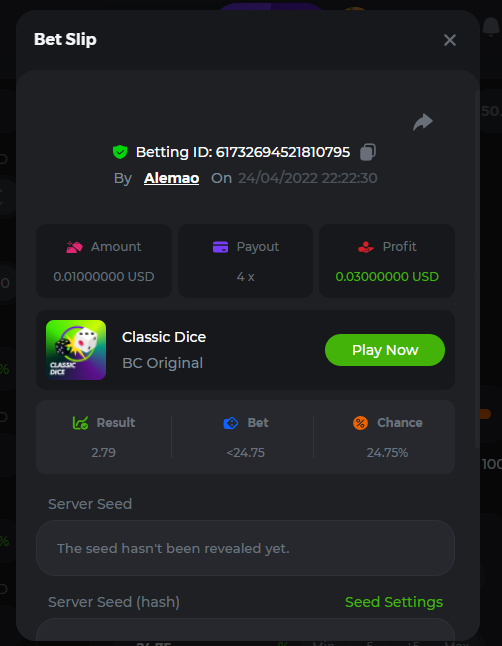Click the dialog's vertical scrollbar
The width and height of the screenshot is (502, 646).
pyautogui.click(x=477, y=268)
